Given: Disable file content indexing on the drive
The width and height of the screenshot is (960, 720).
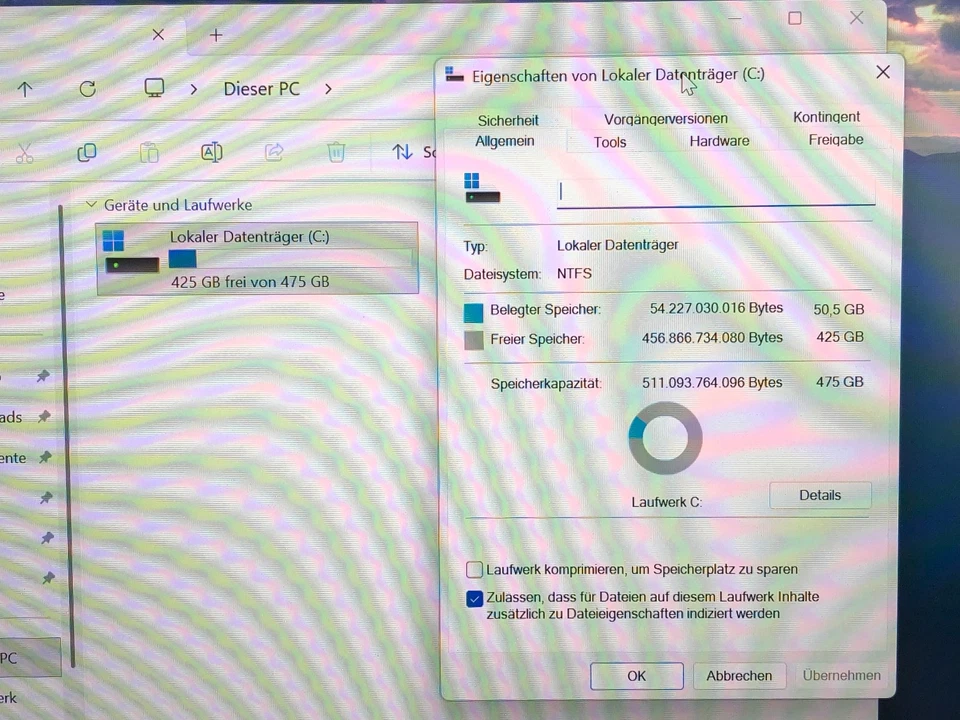Looking at the screenshot, I should [474, 599].
